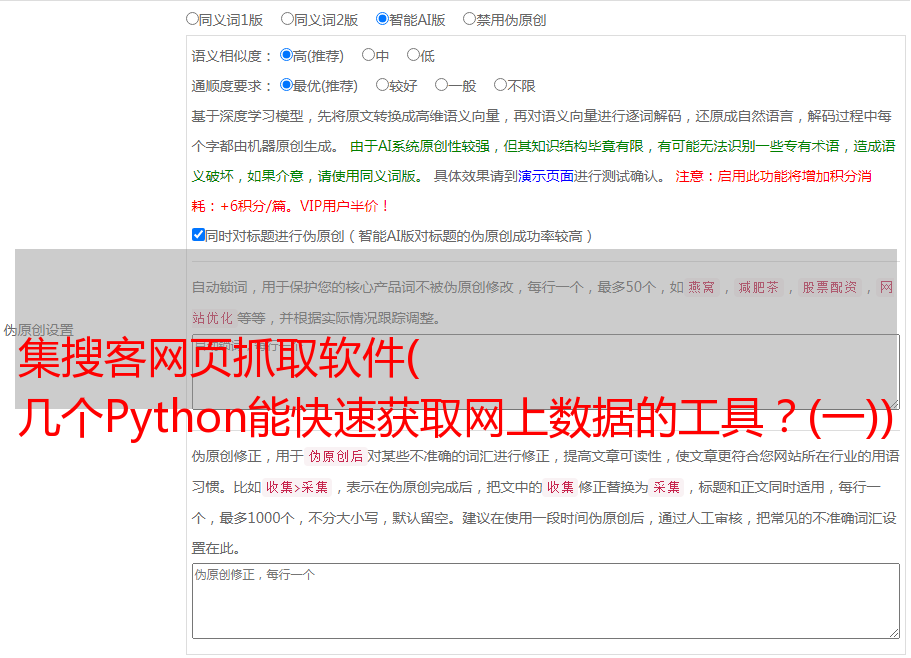The image size is (911, 658).
Task: Open the 演示页面 link
Action: [x=546, y=176]
